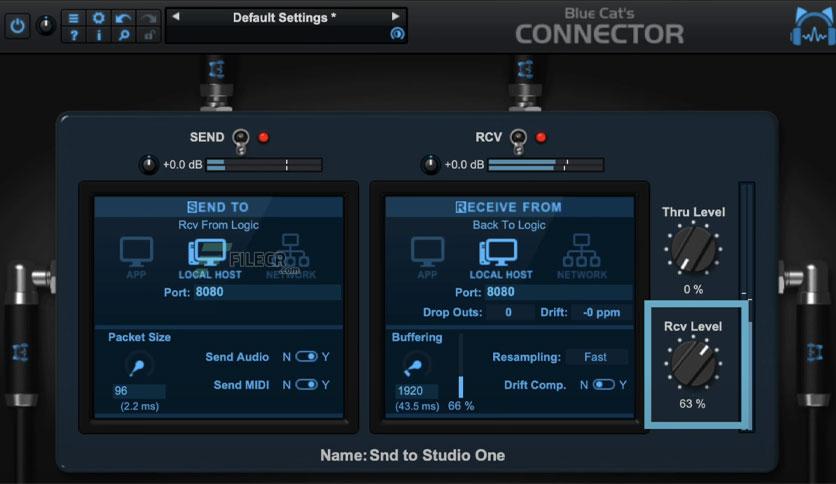Select APP mode in Send To panel
This screenshot has height=484, width=836.
pyautogui.click(x=136, y=258)
